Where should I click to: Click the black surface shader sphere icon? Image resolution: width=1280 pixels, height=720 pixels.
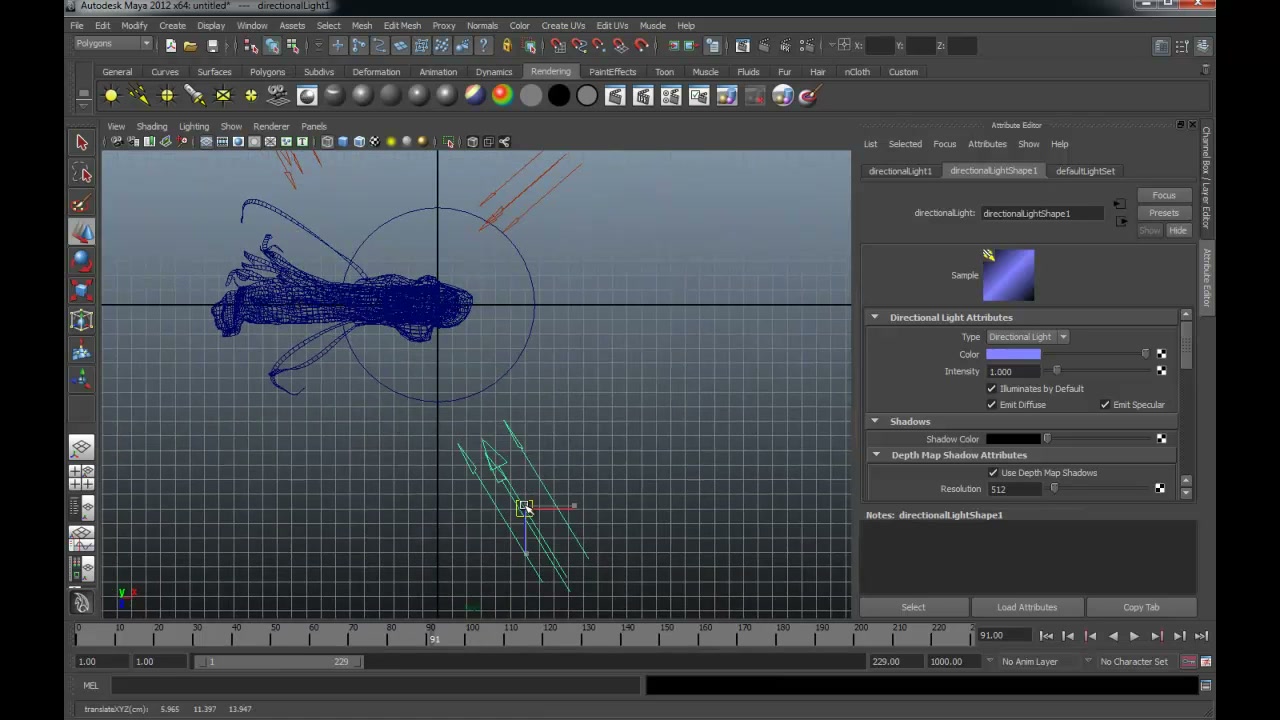click(x=559, y=96)
